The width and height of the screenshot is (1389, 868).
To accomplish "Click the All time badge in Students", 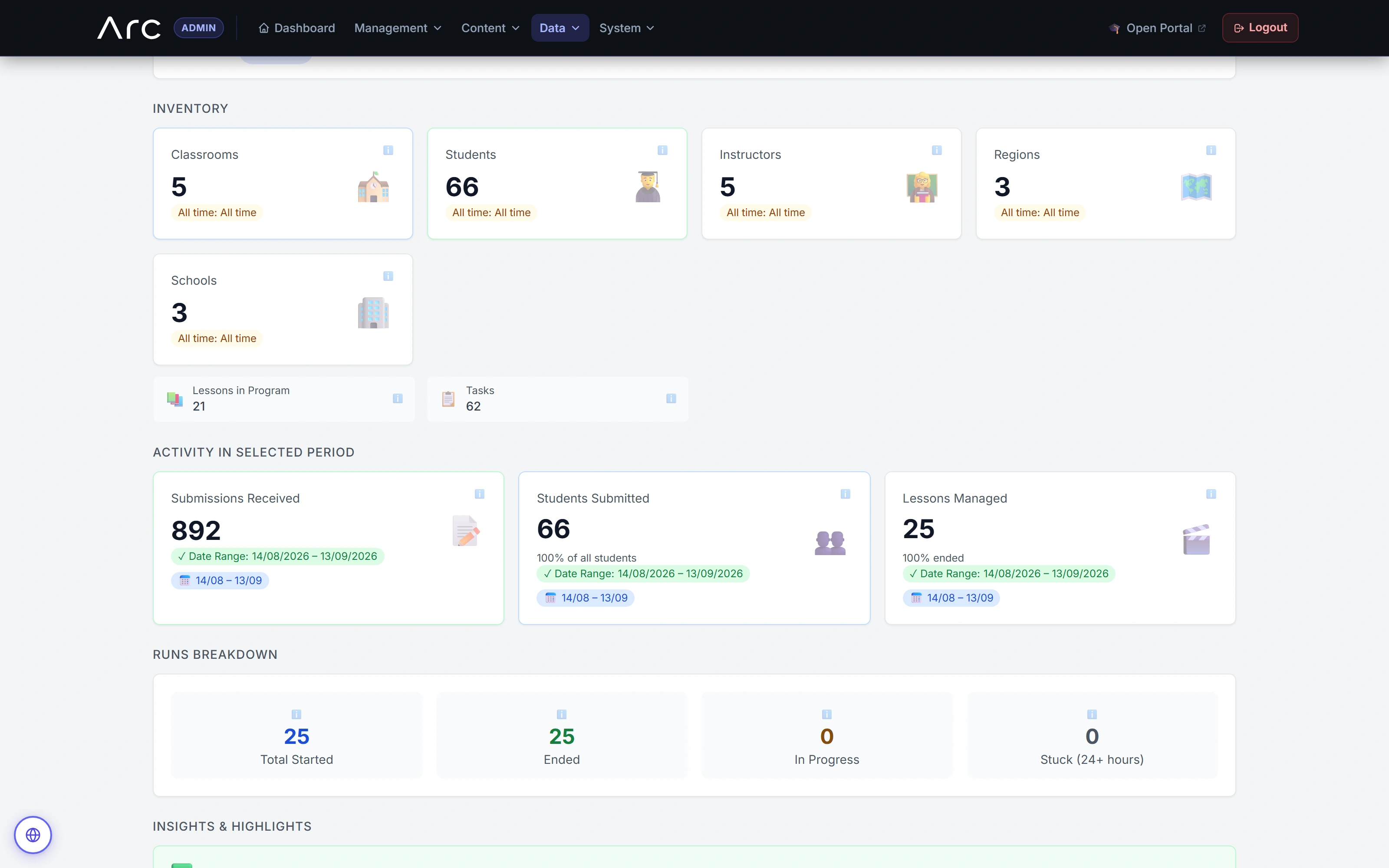I will point(491,212).
